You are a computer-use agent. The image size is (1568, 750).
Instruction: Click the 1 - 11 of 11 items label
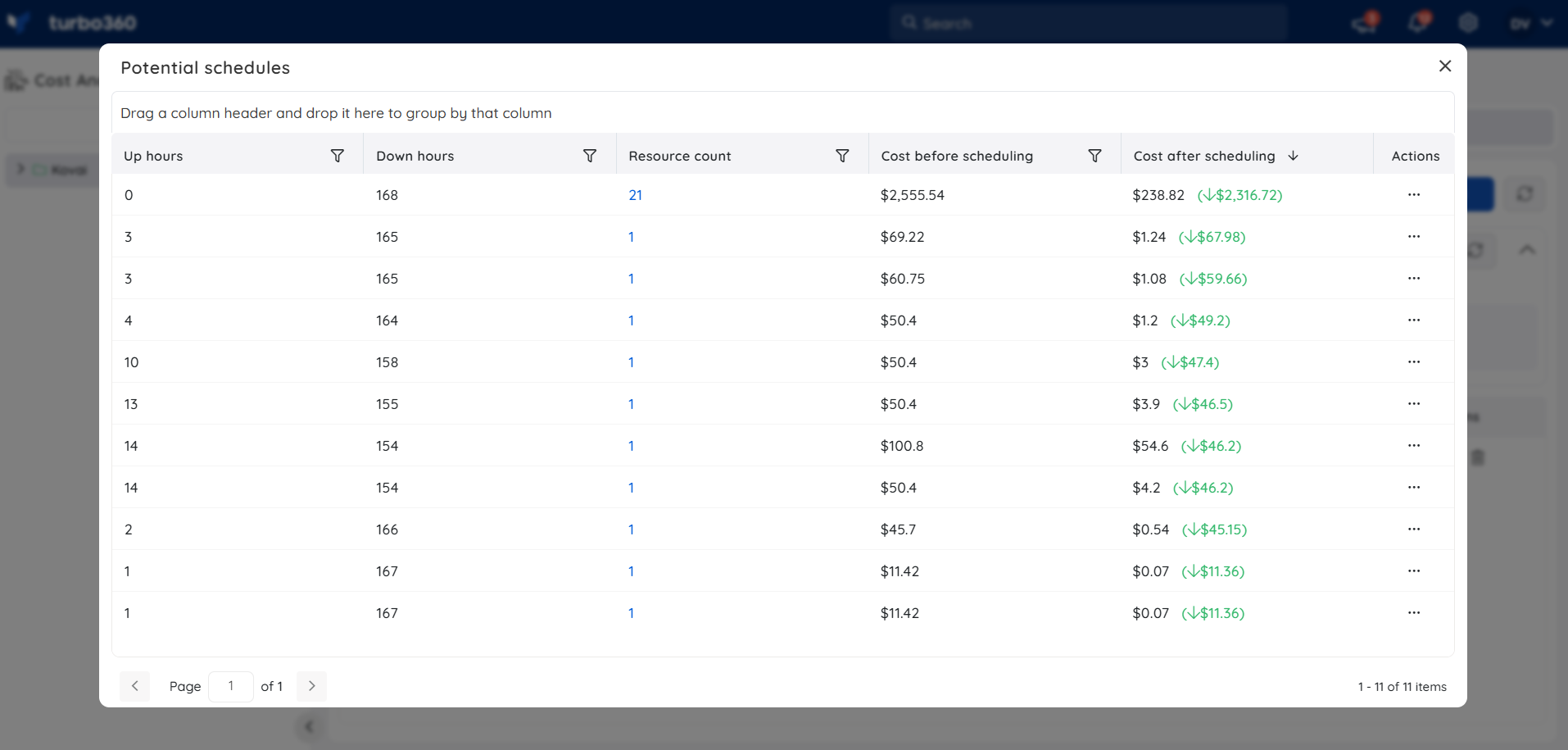(1402, 687)
